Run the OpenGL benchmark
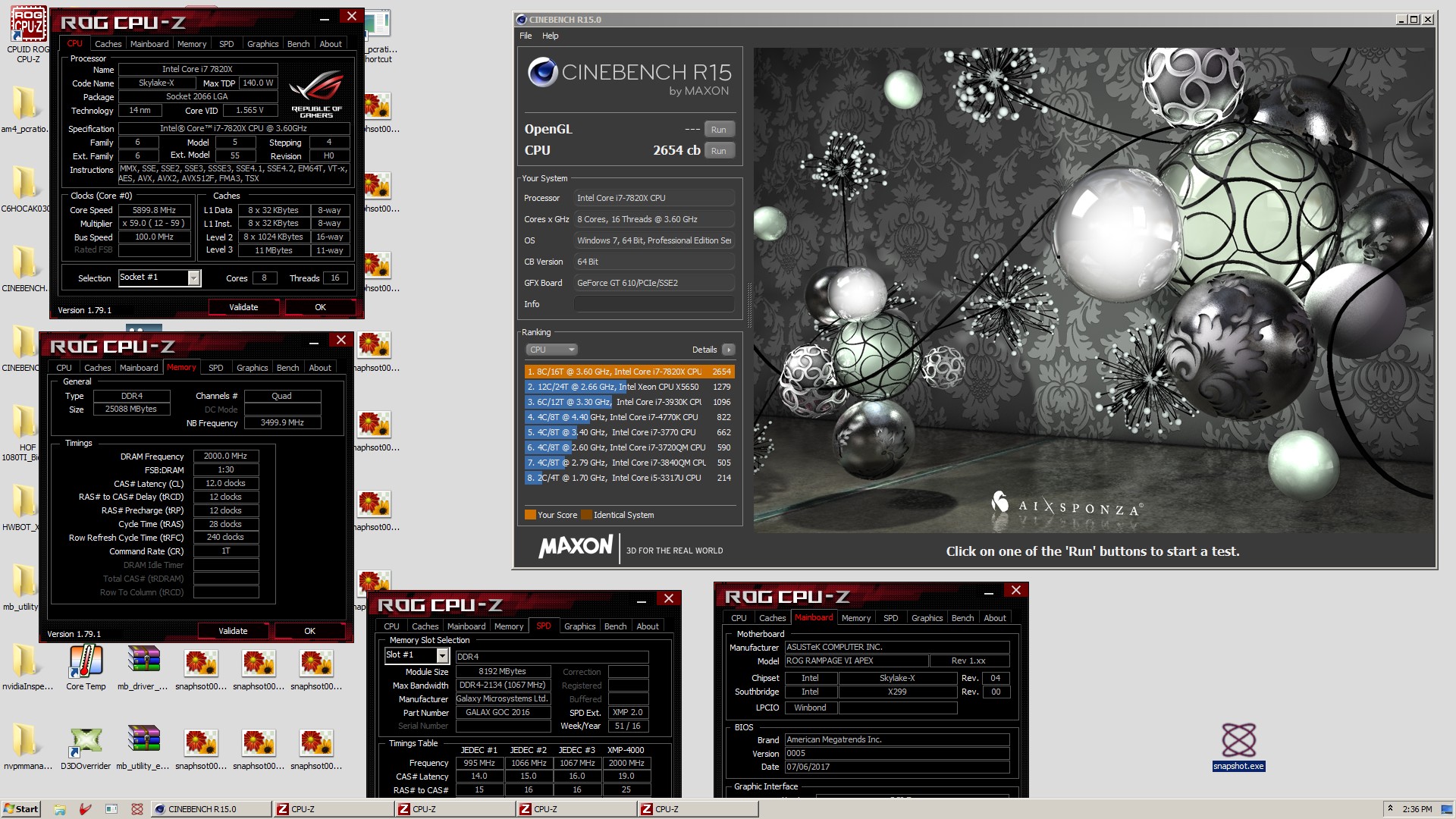 click(x=718, y=130)
